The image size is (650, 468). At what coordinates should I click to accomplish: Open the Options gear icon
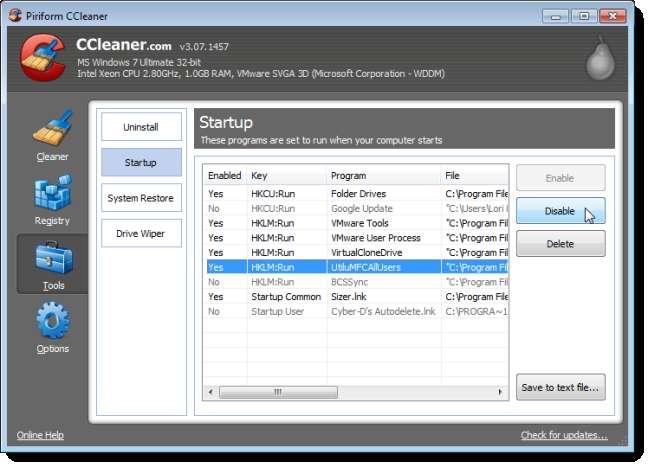pos(52,325)
